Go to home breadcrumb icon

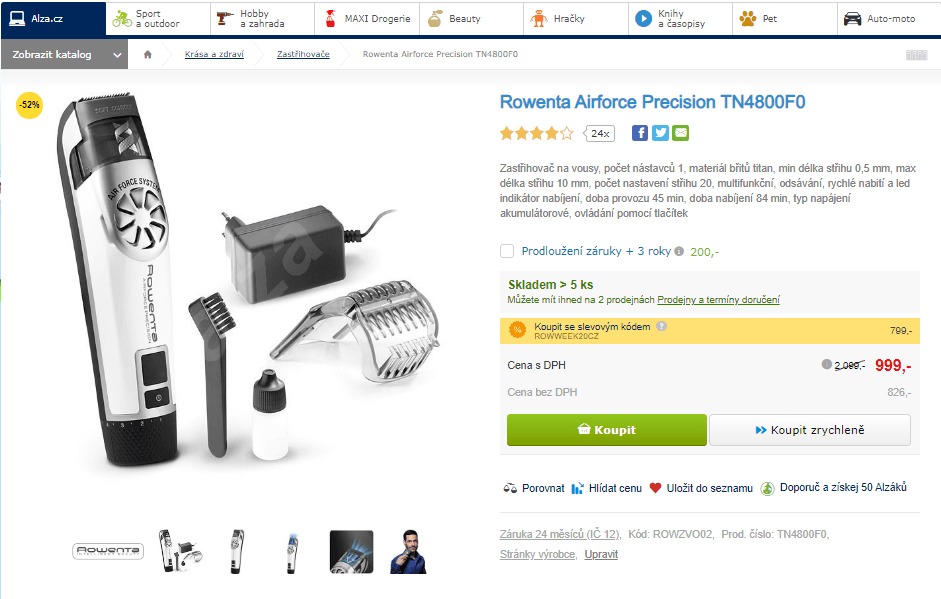click(148, 54)
